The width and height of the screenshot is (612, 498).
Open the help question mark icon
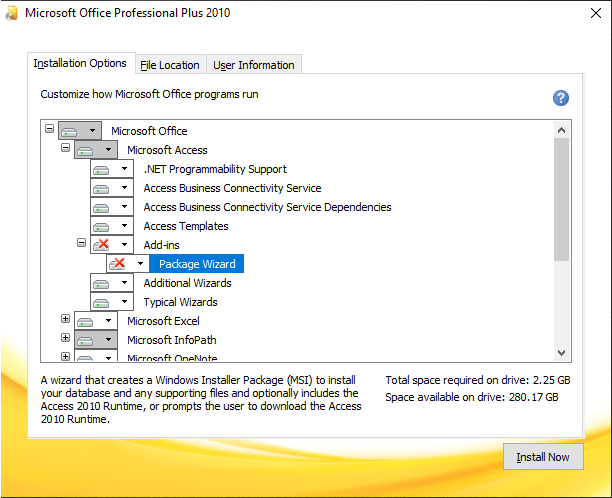point(560,98)
